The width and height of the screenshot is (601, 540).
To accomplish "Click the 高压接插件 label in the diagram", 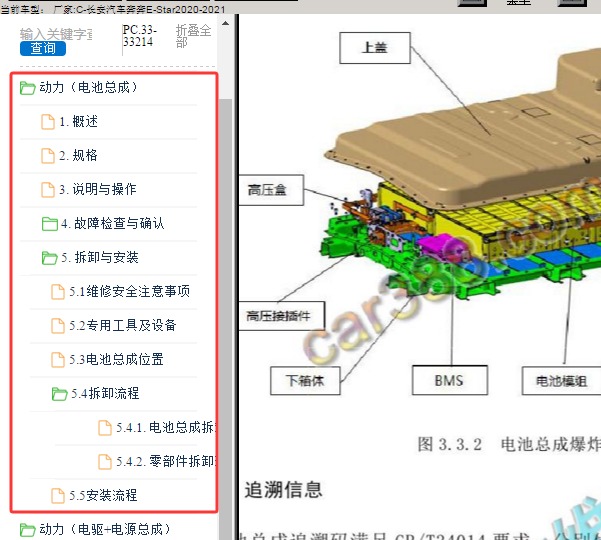I will [x=282, y=316].
